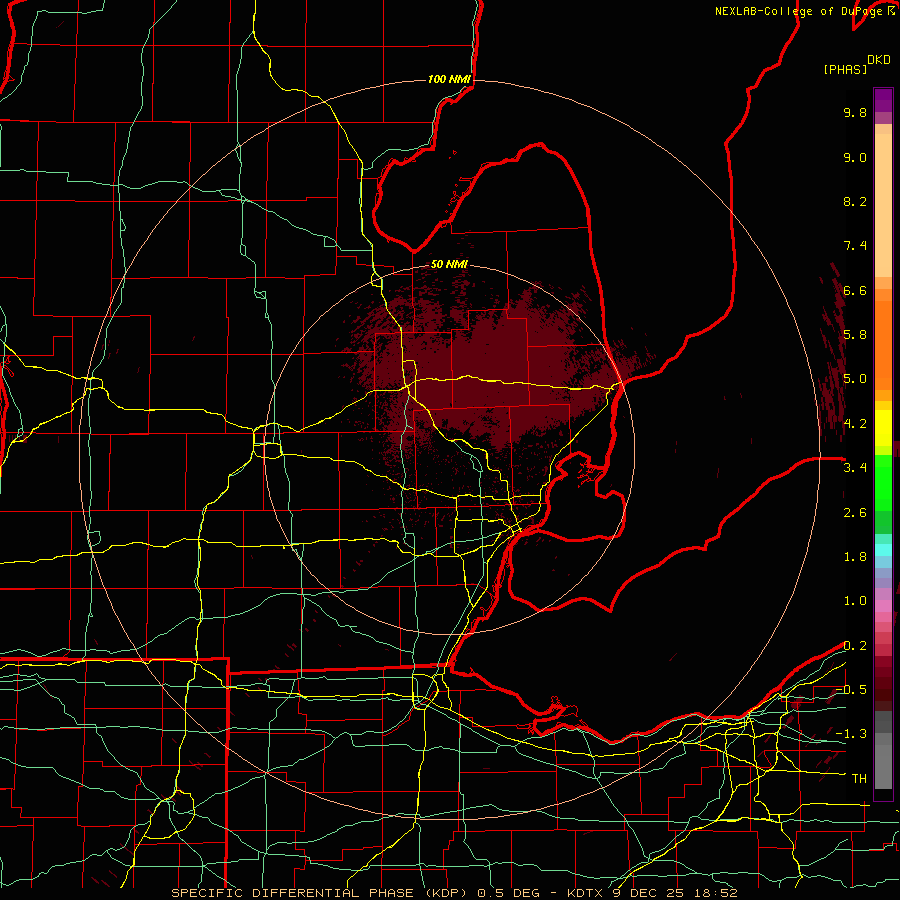
Task: Click the 1.8 value on color scale
Action: pyautogui.click(x=855, y=557)
